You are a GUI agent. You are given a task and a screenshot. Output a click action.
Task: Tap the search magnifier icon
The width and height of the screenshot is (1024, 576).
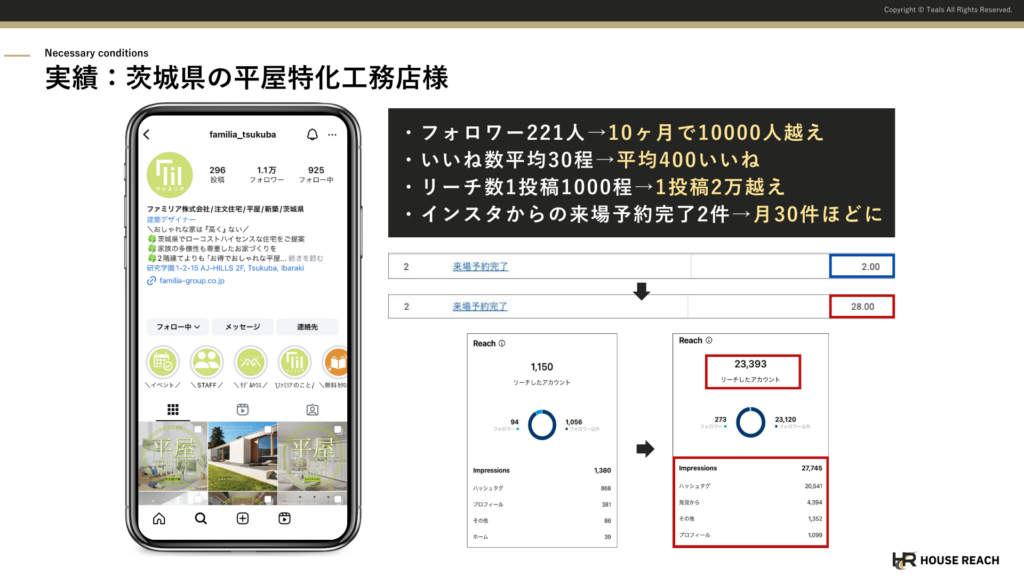click(x=200, y=519)
